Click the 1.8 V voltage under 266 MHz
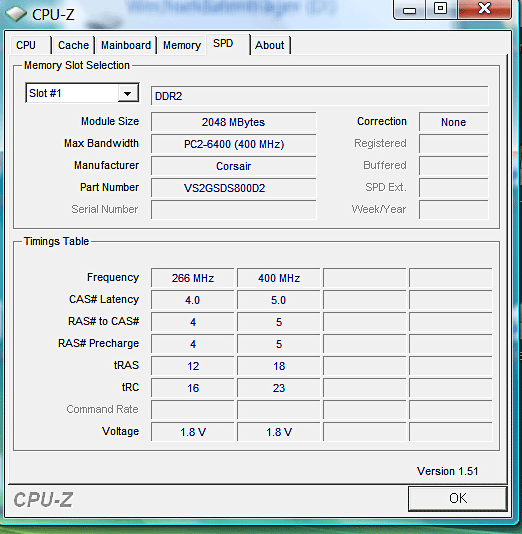Viewport: 522px width, 534px height. pos(193,432)
